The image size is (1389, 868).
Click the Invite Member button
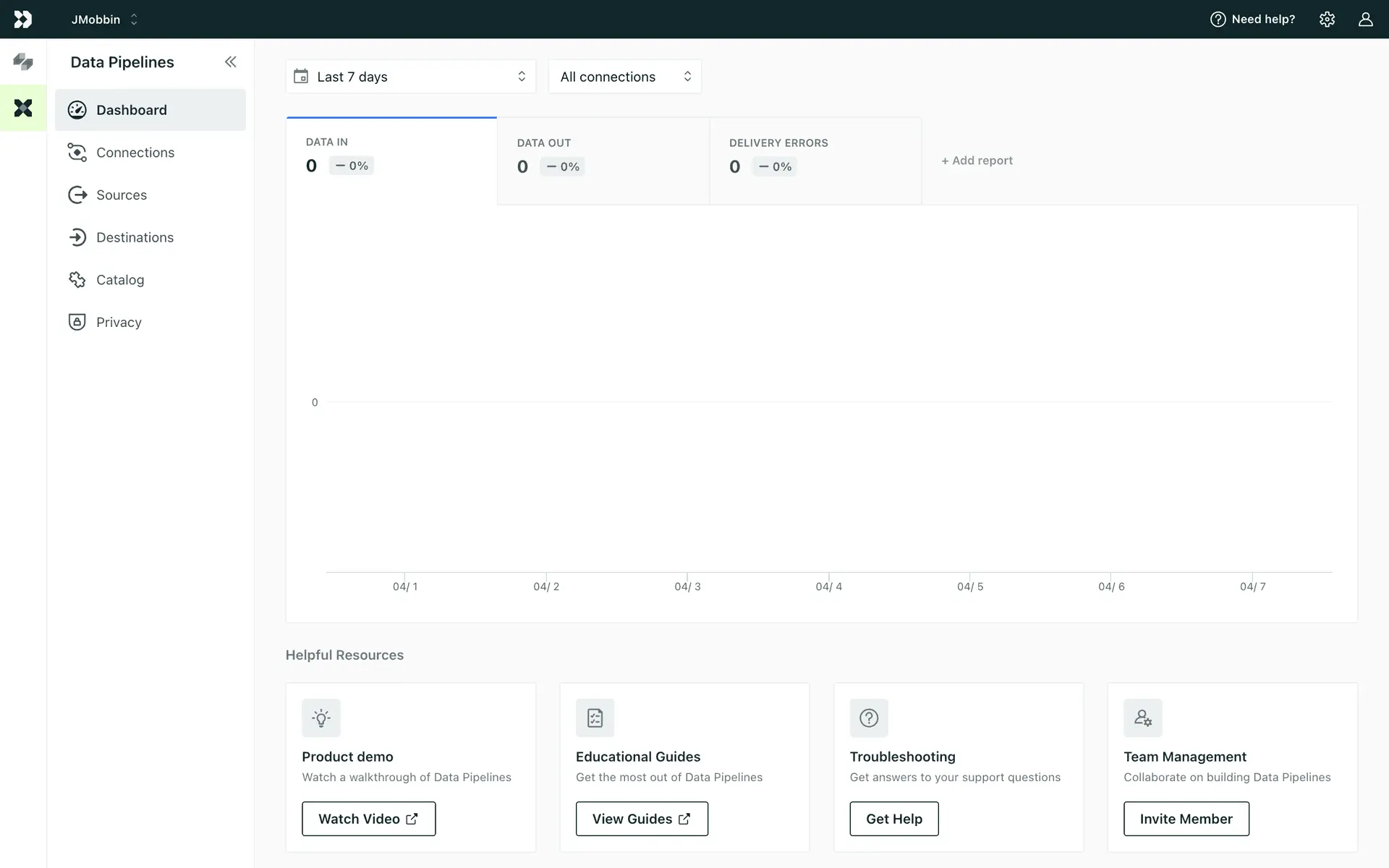tap(1186, 819)
